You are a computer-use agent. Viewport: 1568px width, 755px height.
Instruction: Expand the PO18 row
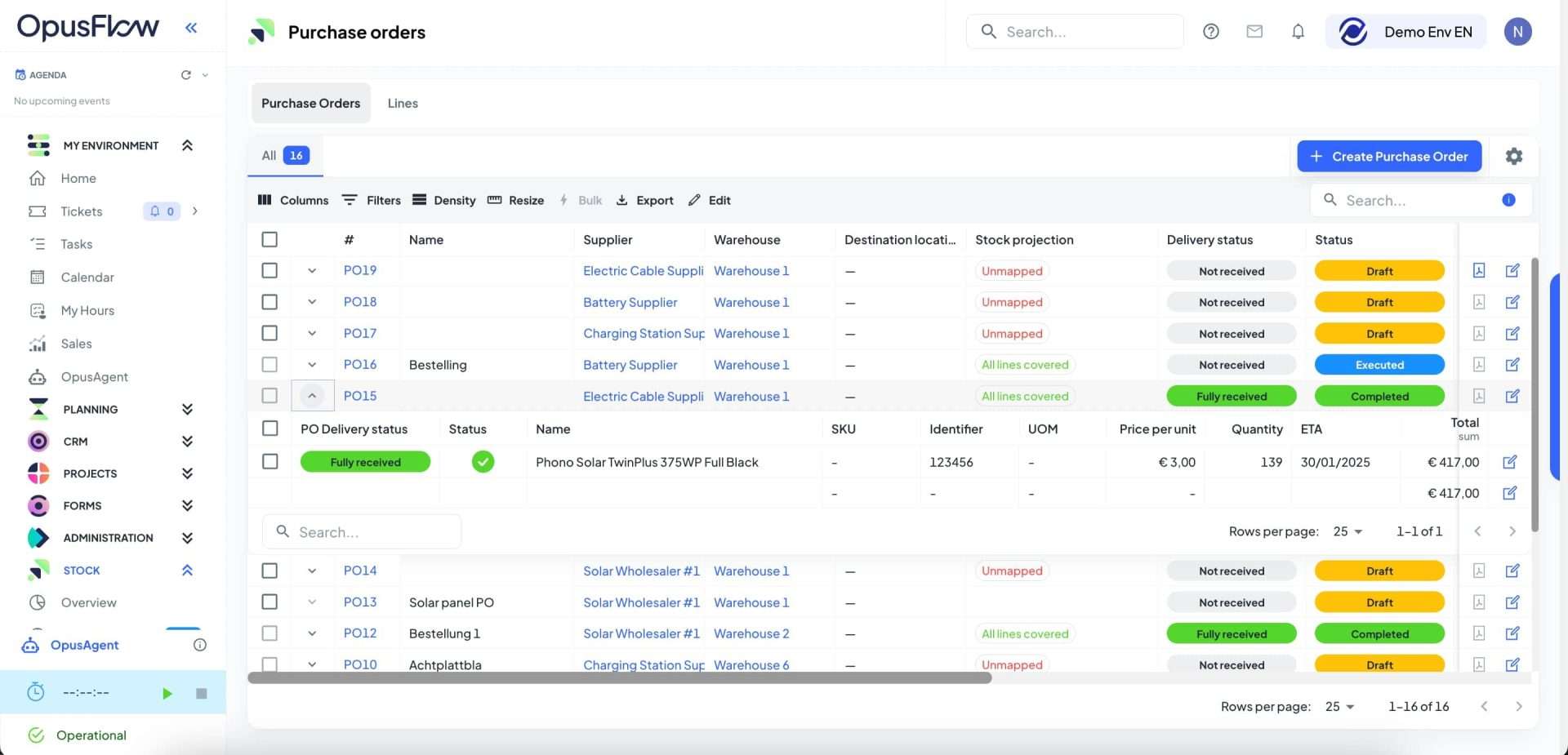pyautogui.click(x=312, y=302)
